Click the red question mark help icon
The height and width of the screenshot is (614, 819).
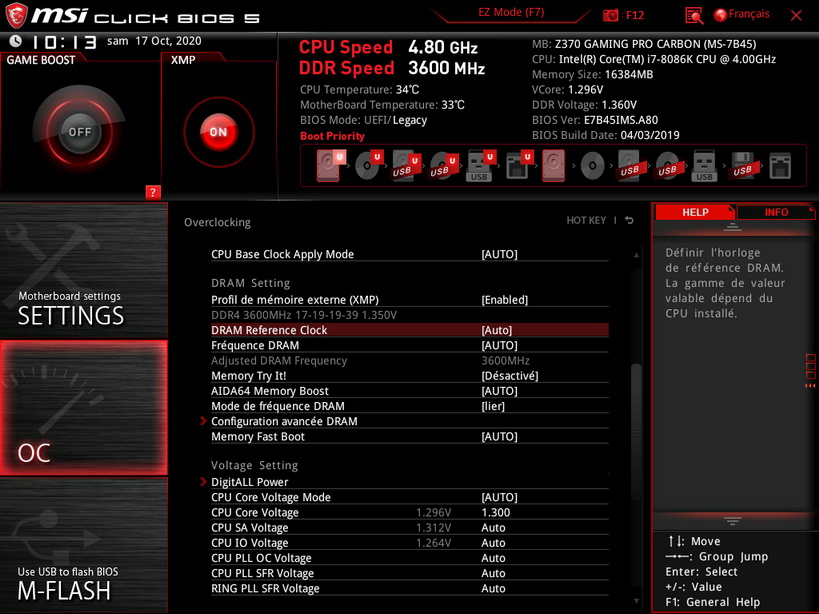(x=152, y=192)
